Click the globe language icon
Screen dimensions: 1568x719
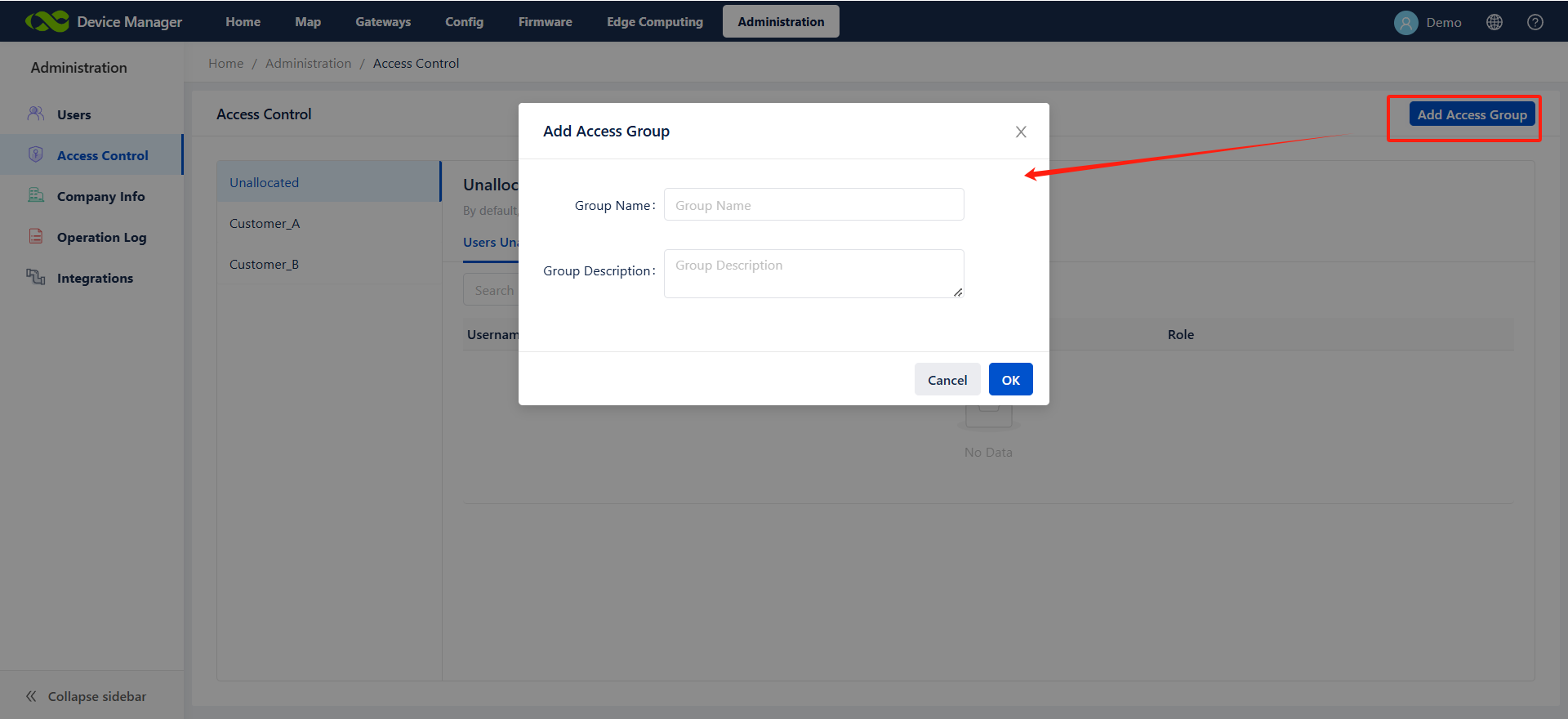pos(1494,22)
